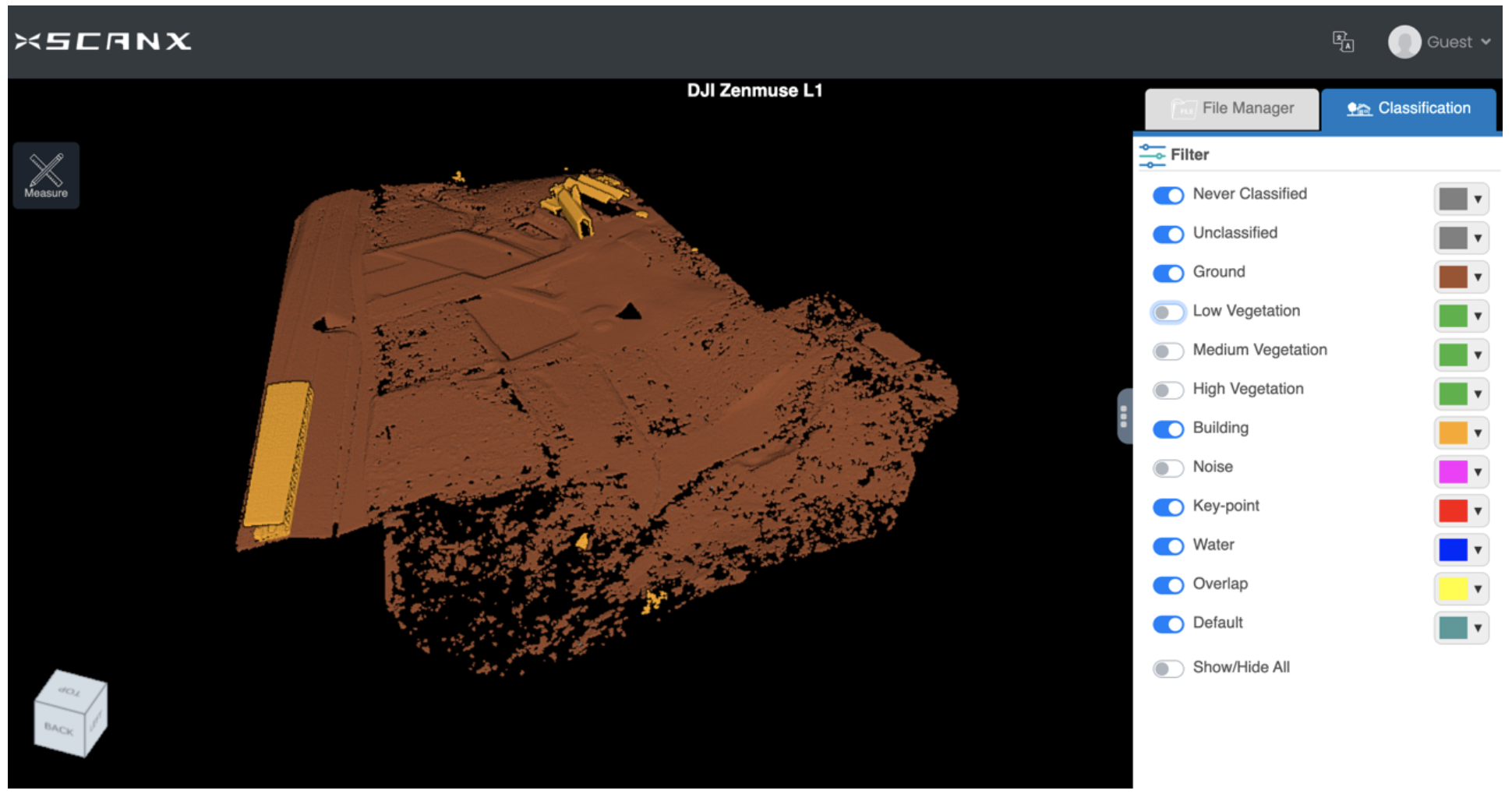Expand the Noise color dropdown arrow
1512x801 pixels.
[x=1477, y=472]
